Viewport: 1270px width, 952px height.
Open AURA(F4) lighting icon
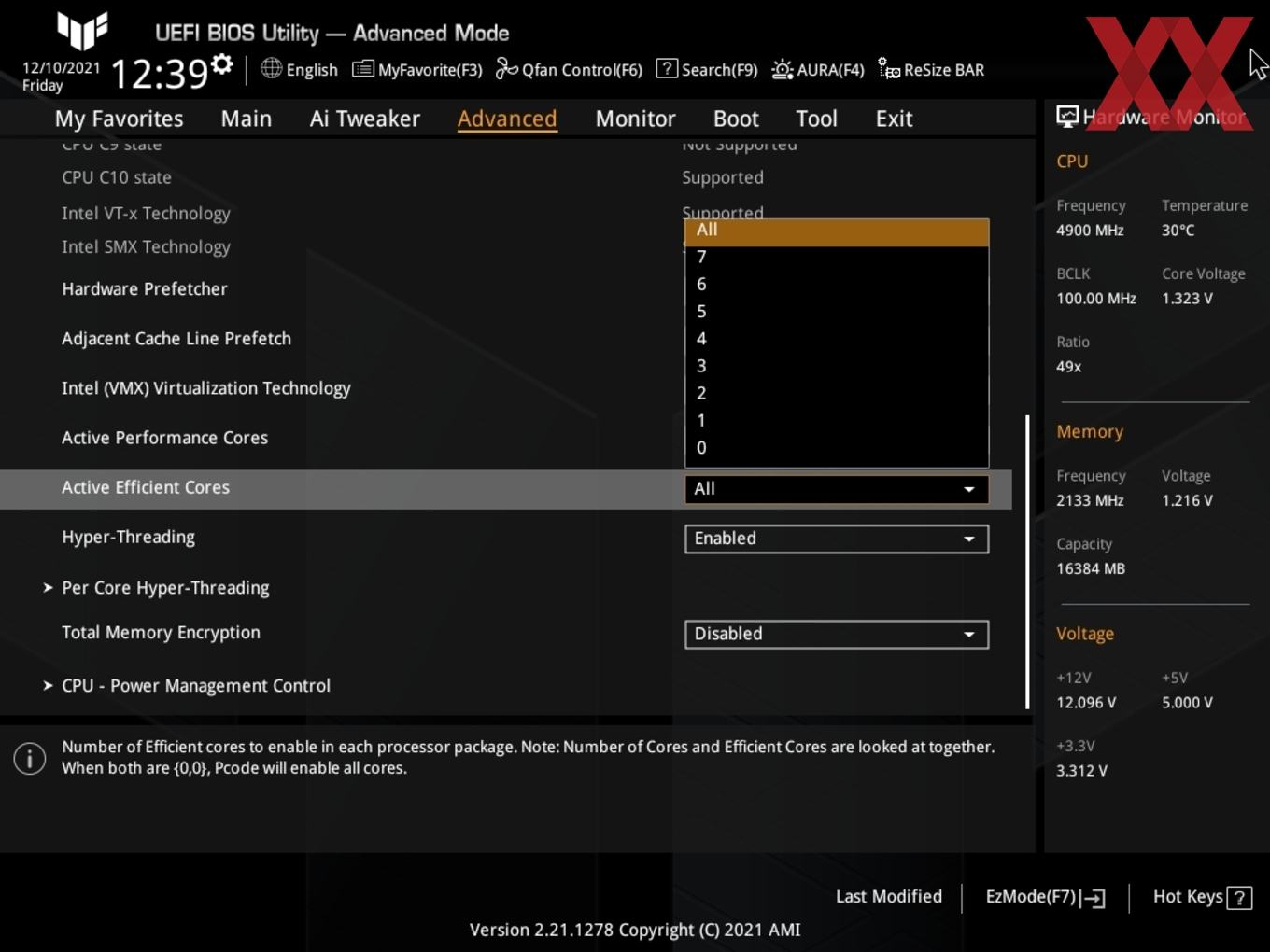click(782, 69)
